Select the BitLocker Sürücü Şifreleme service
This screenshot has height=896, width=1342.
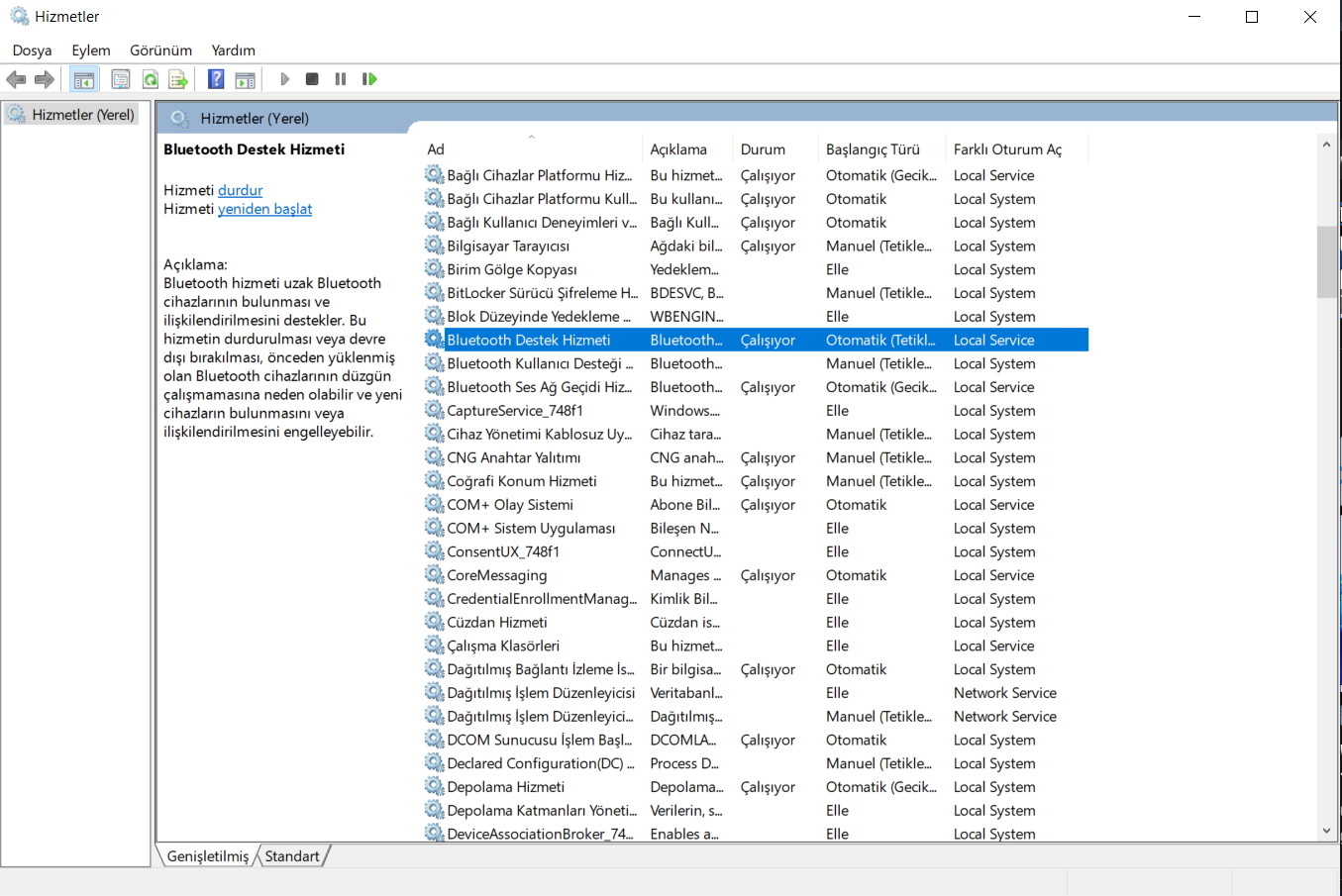[x=757, y=293]
